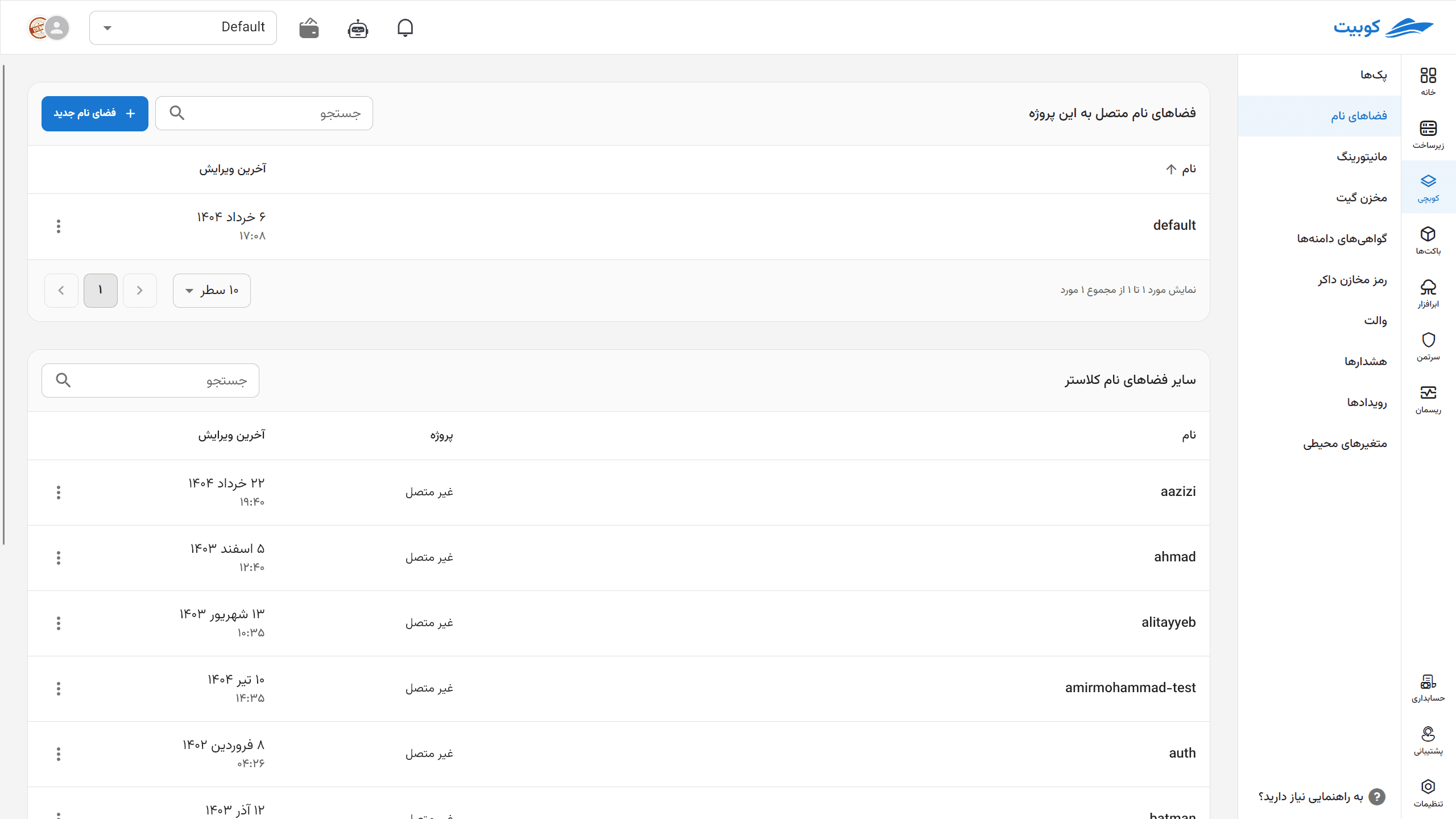
Task: Sort by نام column arrow
Action: 1171,169
